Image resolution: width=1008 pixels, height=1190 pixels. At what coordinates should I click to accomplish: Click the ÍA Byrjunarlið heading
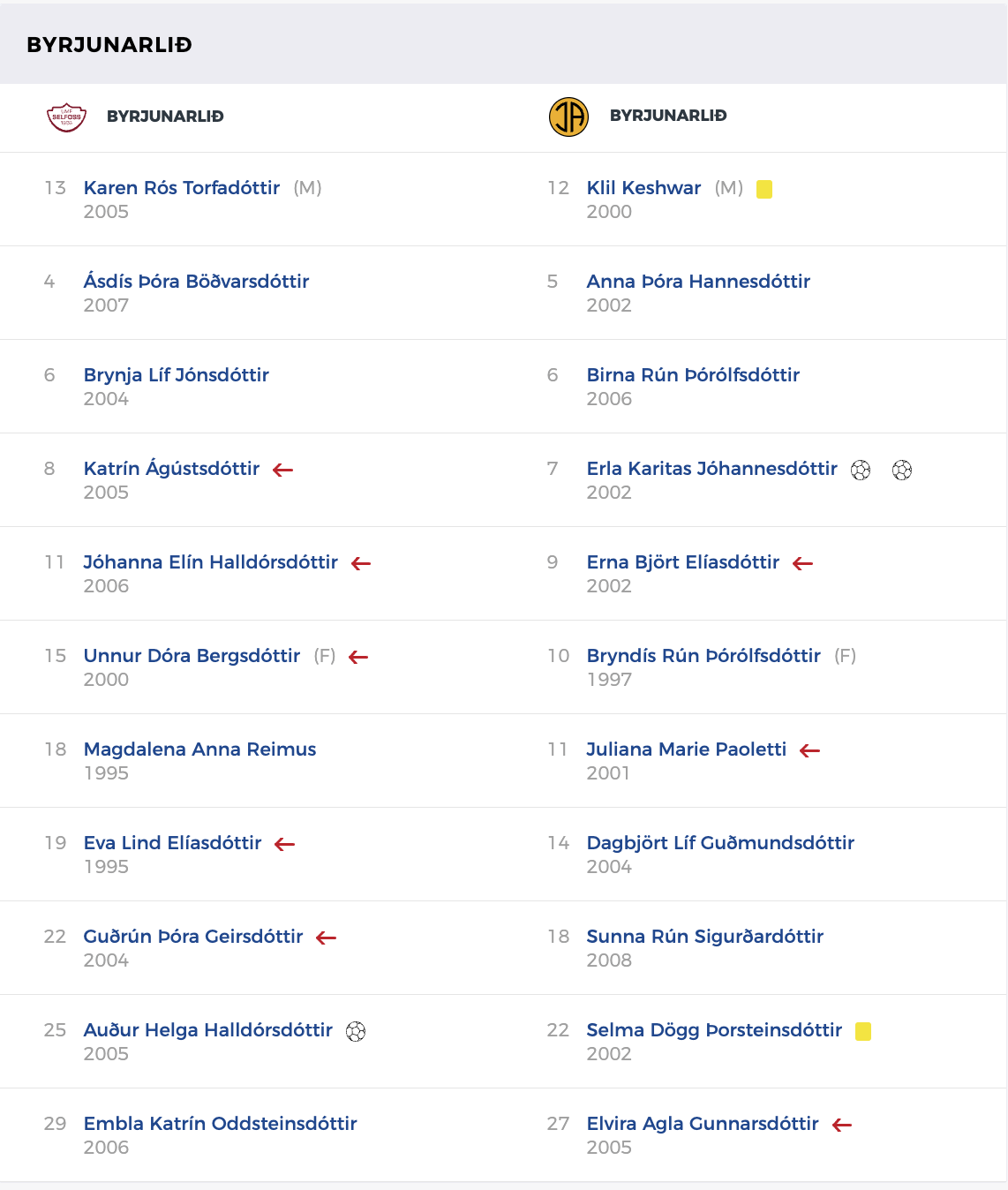click(668, 116)
